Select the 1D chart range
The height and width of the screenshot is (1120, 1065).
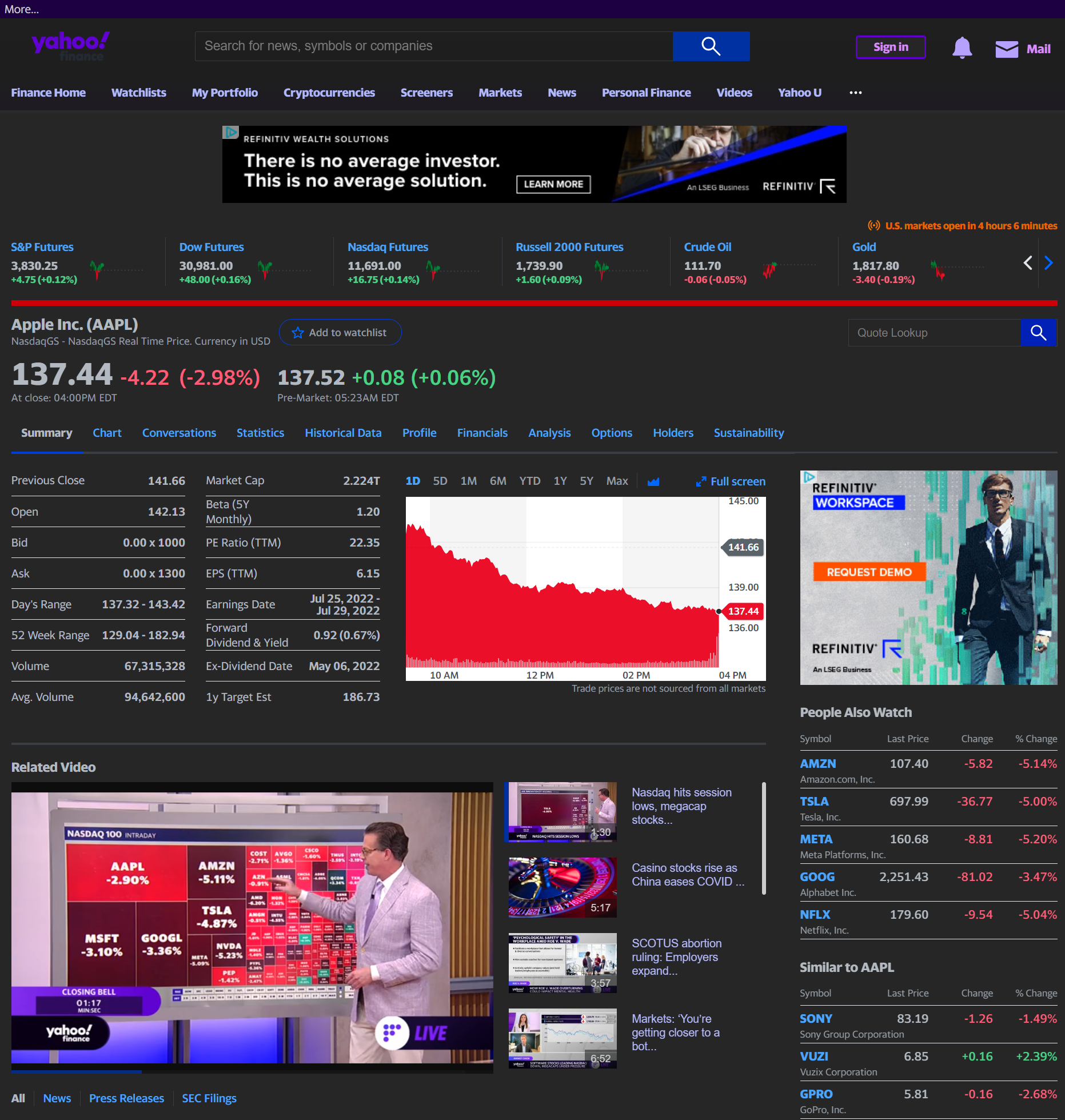tap(413, 481)
